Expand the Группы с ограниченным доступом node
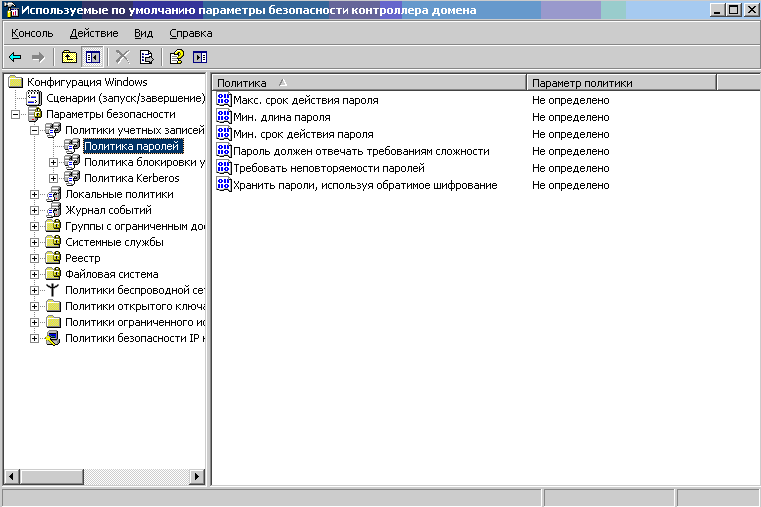Viewport: 761px width, 507px height. click(x=34, y=227)
